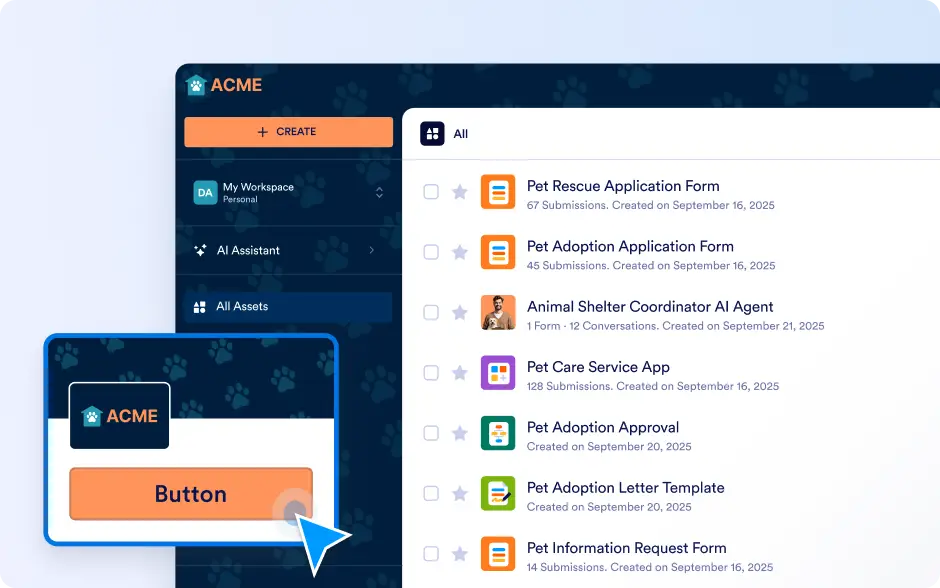Image resolution: width=940 pixels, height=588 pixels.
Task: Click the ACME logo tile in preview card
Action: (x=120, y=416)
